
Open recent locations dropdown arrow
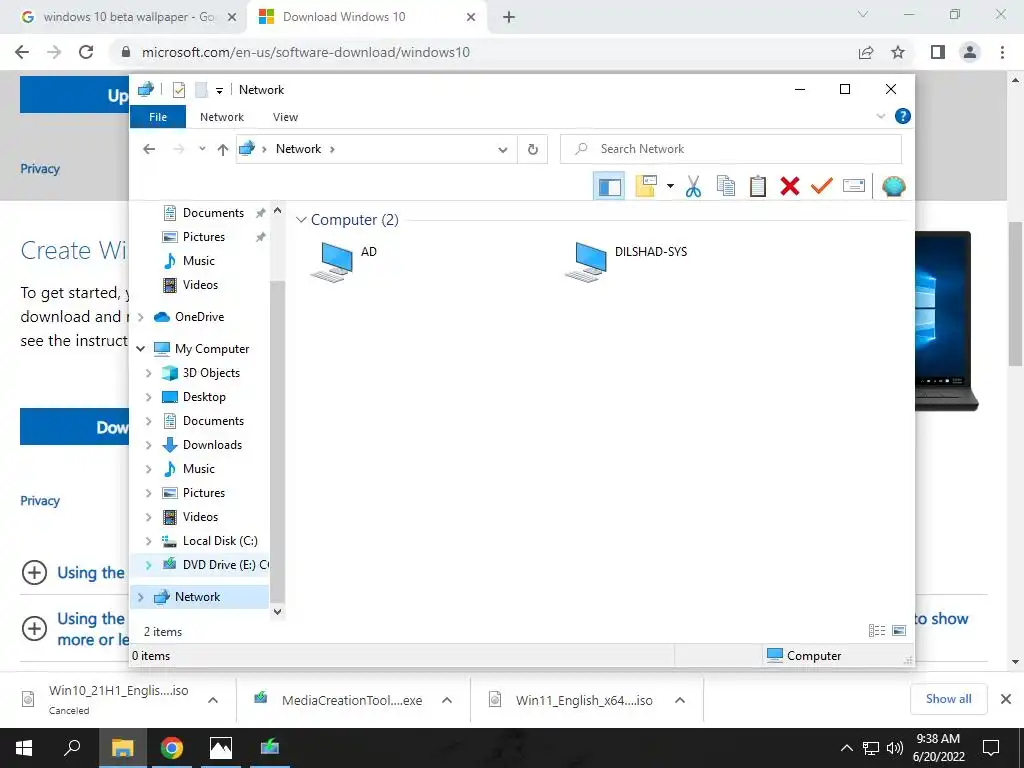(202, 150)
